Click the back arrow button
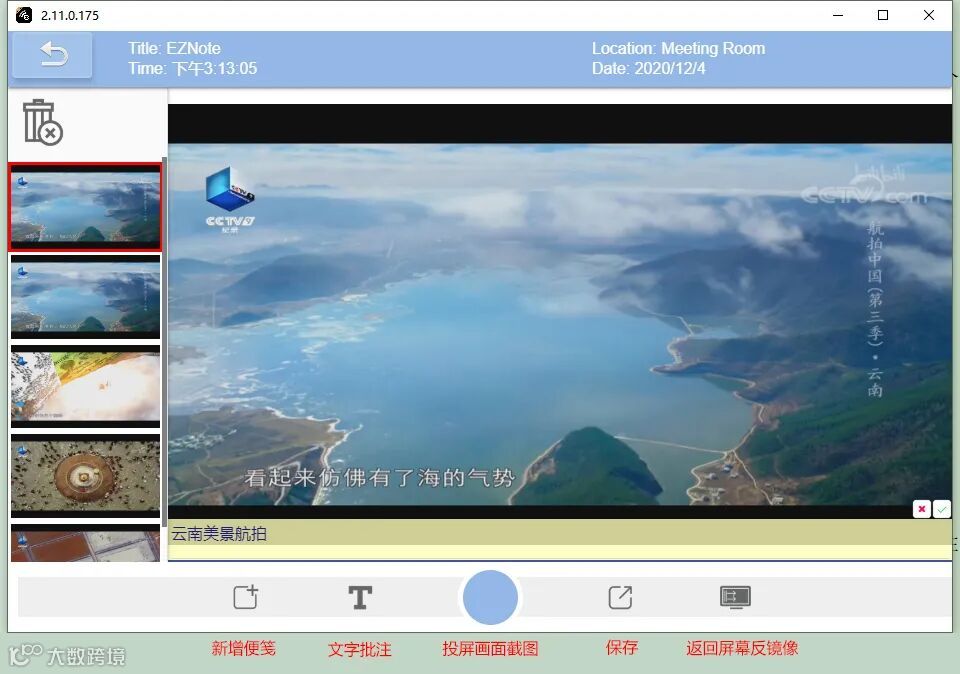This screenshot has width=960, height=674. click(53, 55)
